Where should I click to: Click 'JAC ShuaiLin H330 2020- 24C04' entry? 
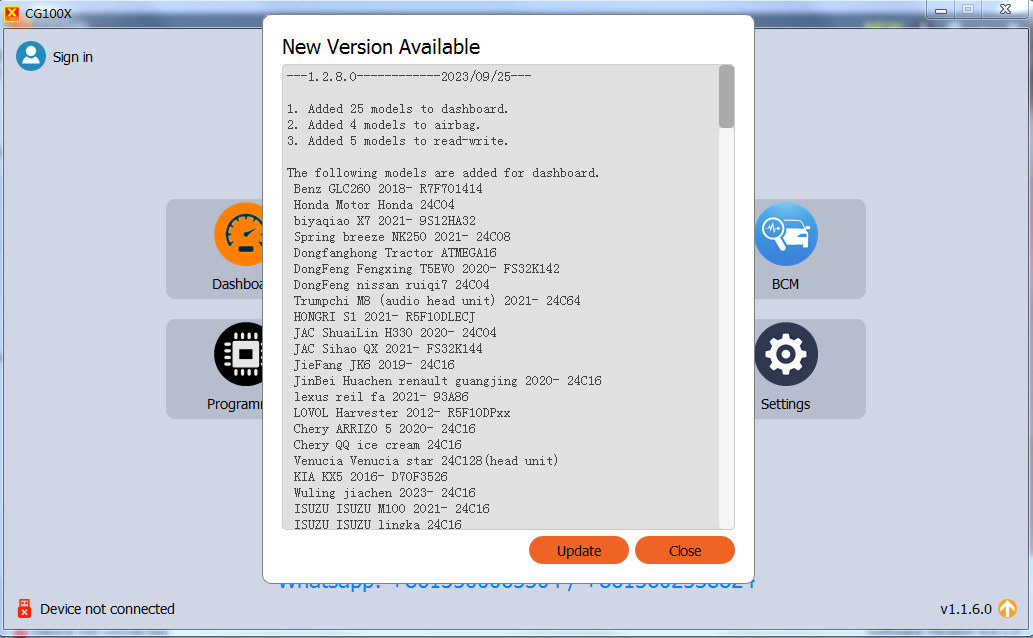pos(395,333)
